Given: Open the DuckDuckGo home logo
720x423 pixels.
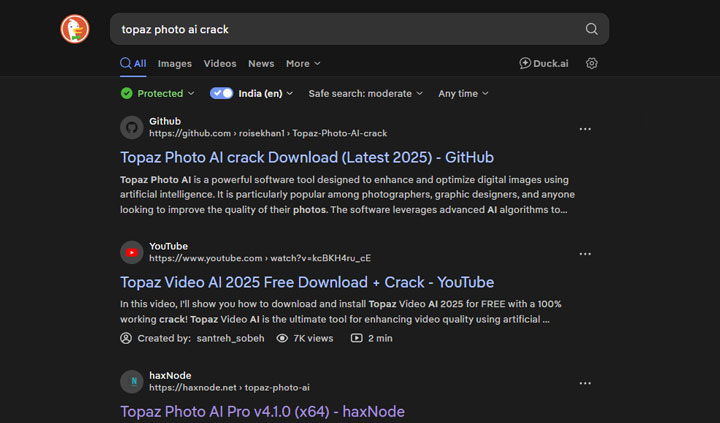Looking at the screenshot, I should click(x=75, y=29).
